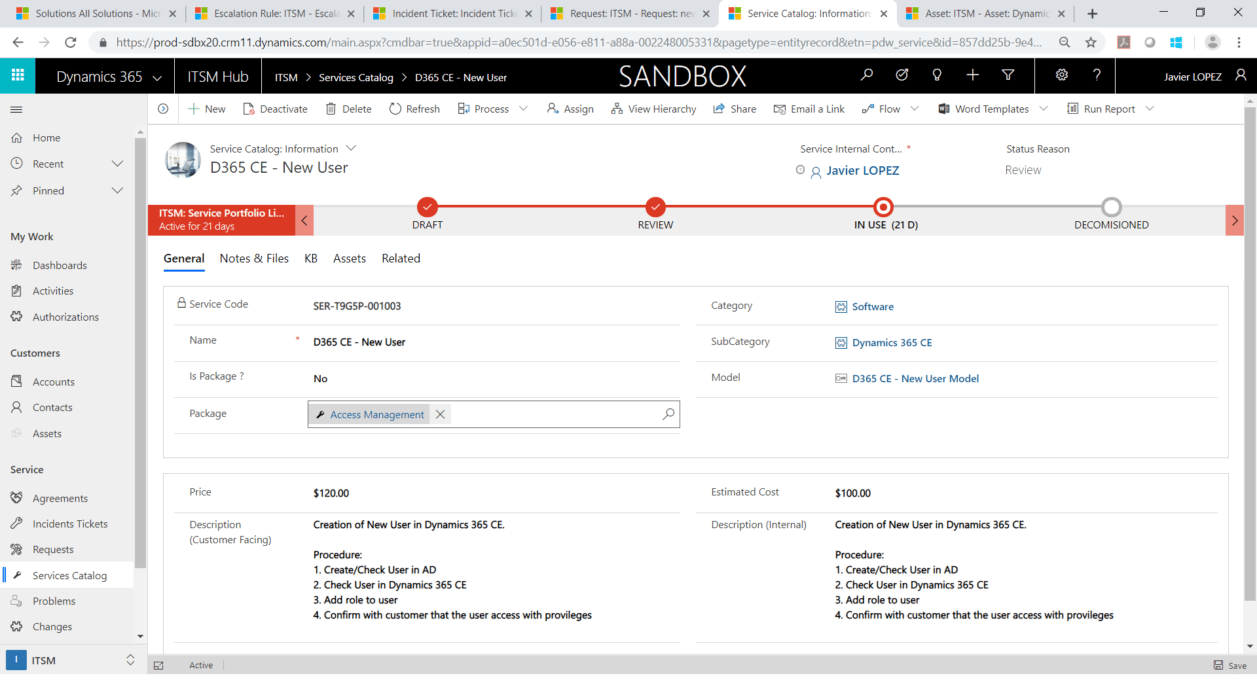Click the Package lookup search icon

point(669,414)
